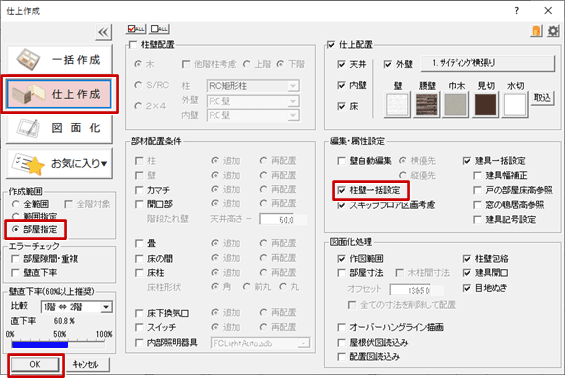Toggle 仕上配置 checkbox

pos(331,45)
